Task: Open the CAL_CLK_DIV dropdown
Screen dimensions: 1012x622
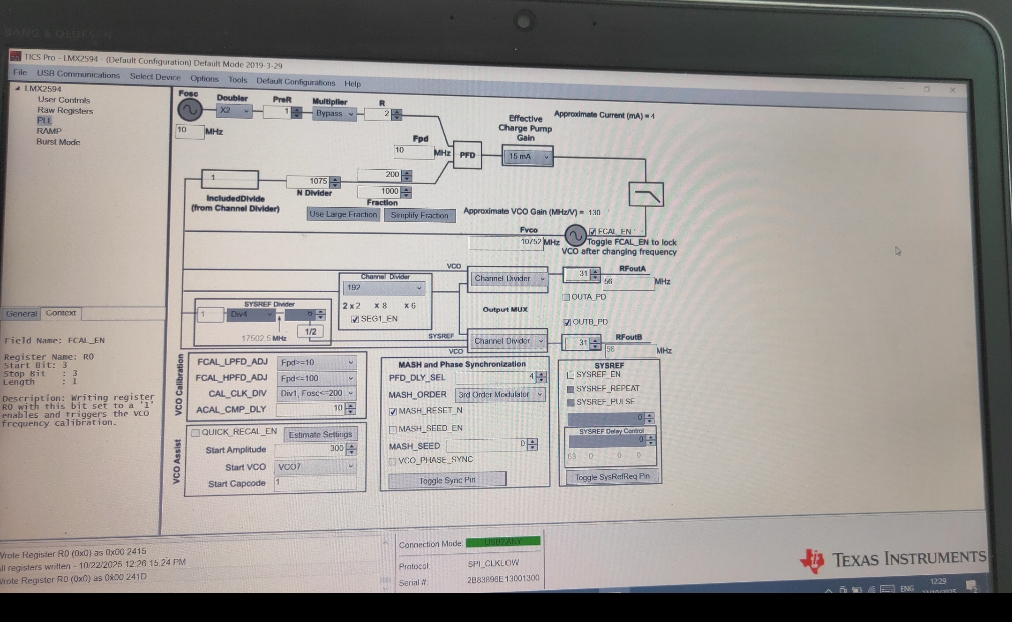Action: (317, 393)
